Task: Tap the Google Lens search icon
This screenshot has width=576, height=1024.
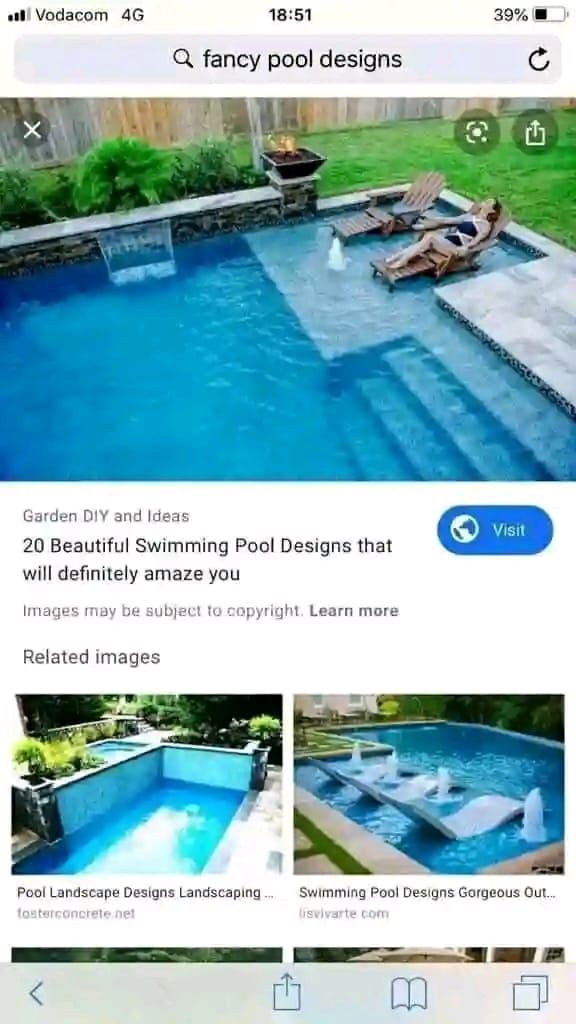Action: tap(477, 133)
